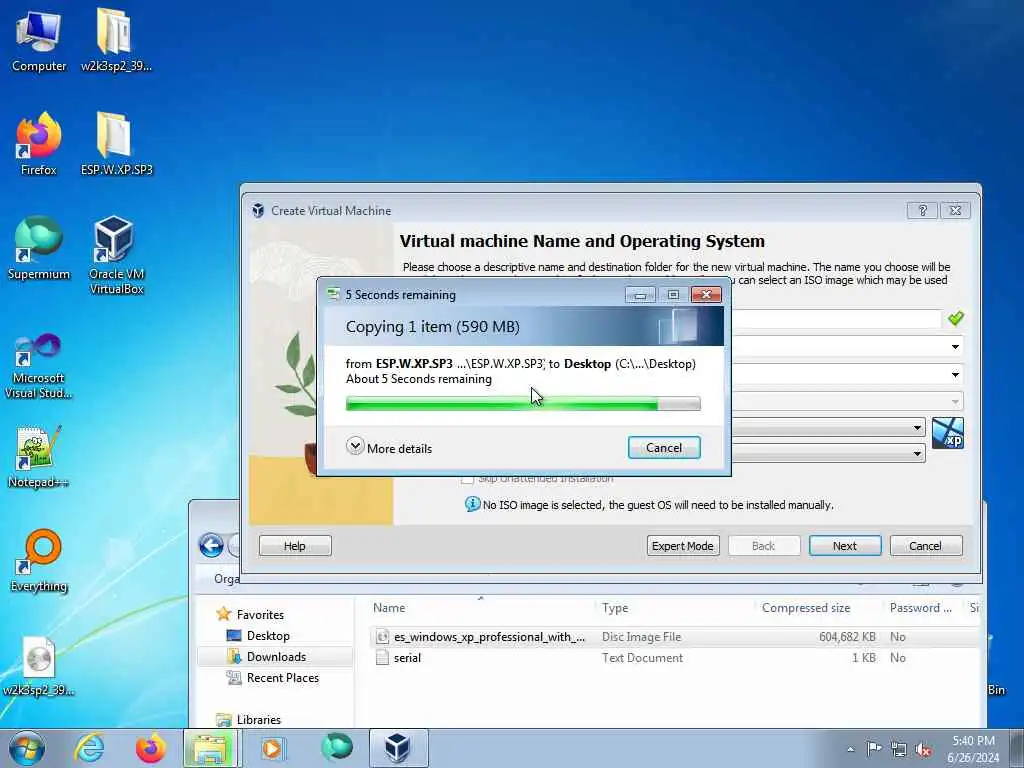
Task: Click the green checkmark beside the name field
Action: click(x=955, y=318)
